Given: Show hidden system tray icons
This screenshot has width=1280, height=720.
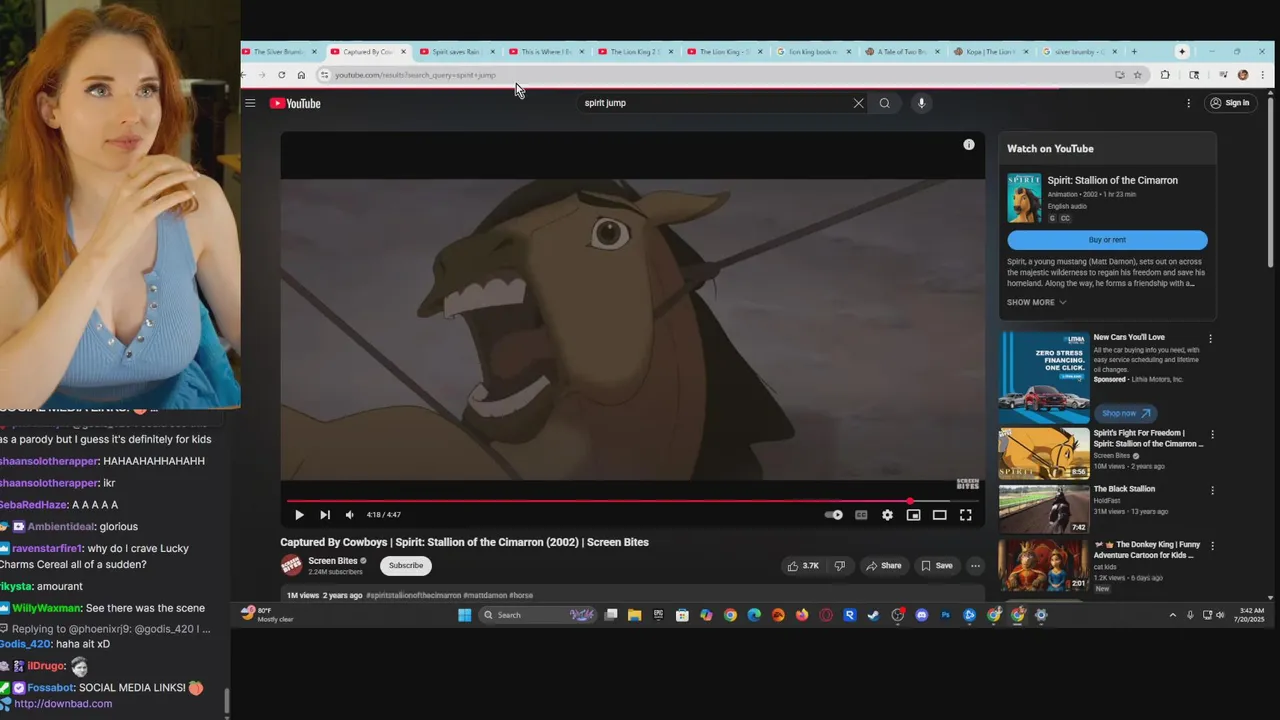Looking at the screenshot, I should pyautogui.click(x=1172, y=615).
